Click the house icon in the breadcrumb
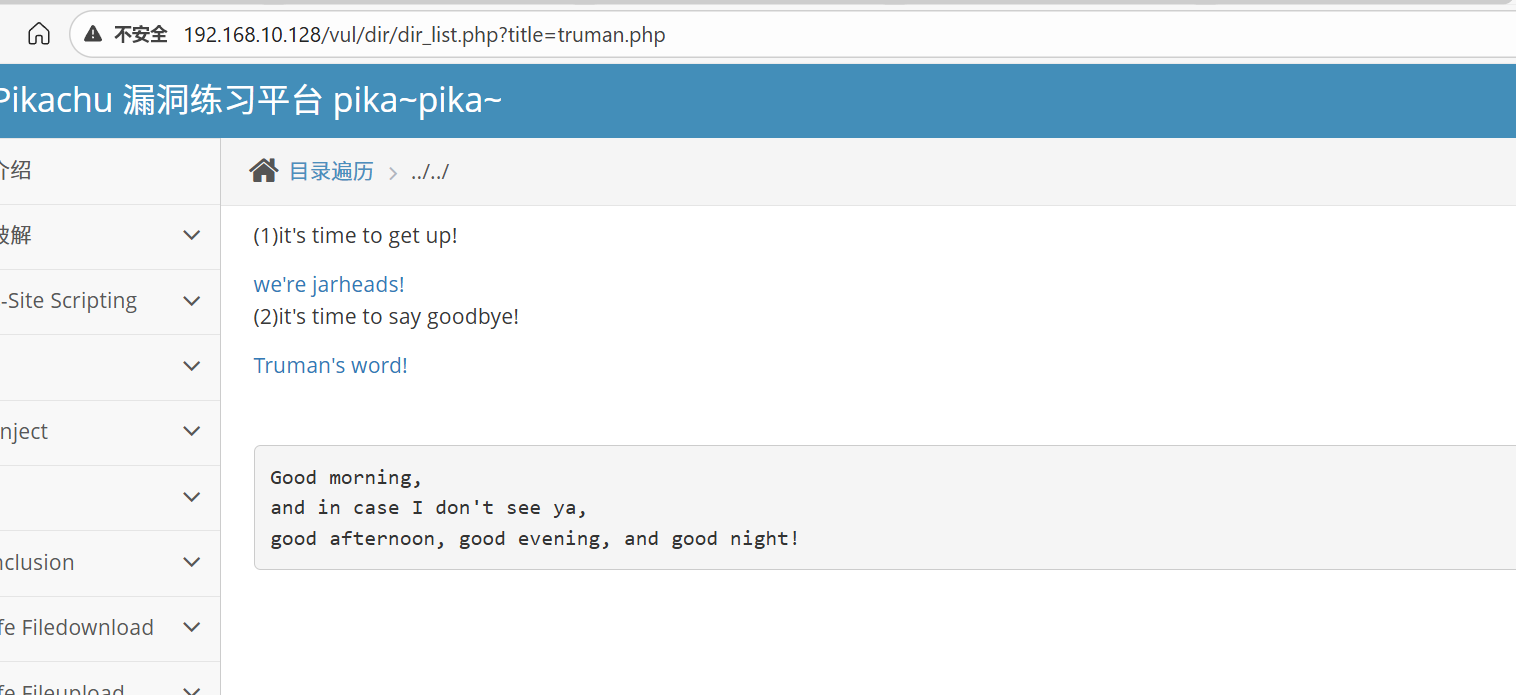Screen dimensions: 1516x695 pyautogui.click(x=264, y=171)
